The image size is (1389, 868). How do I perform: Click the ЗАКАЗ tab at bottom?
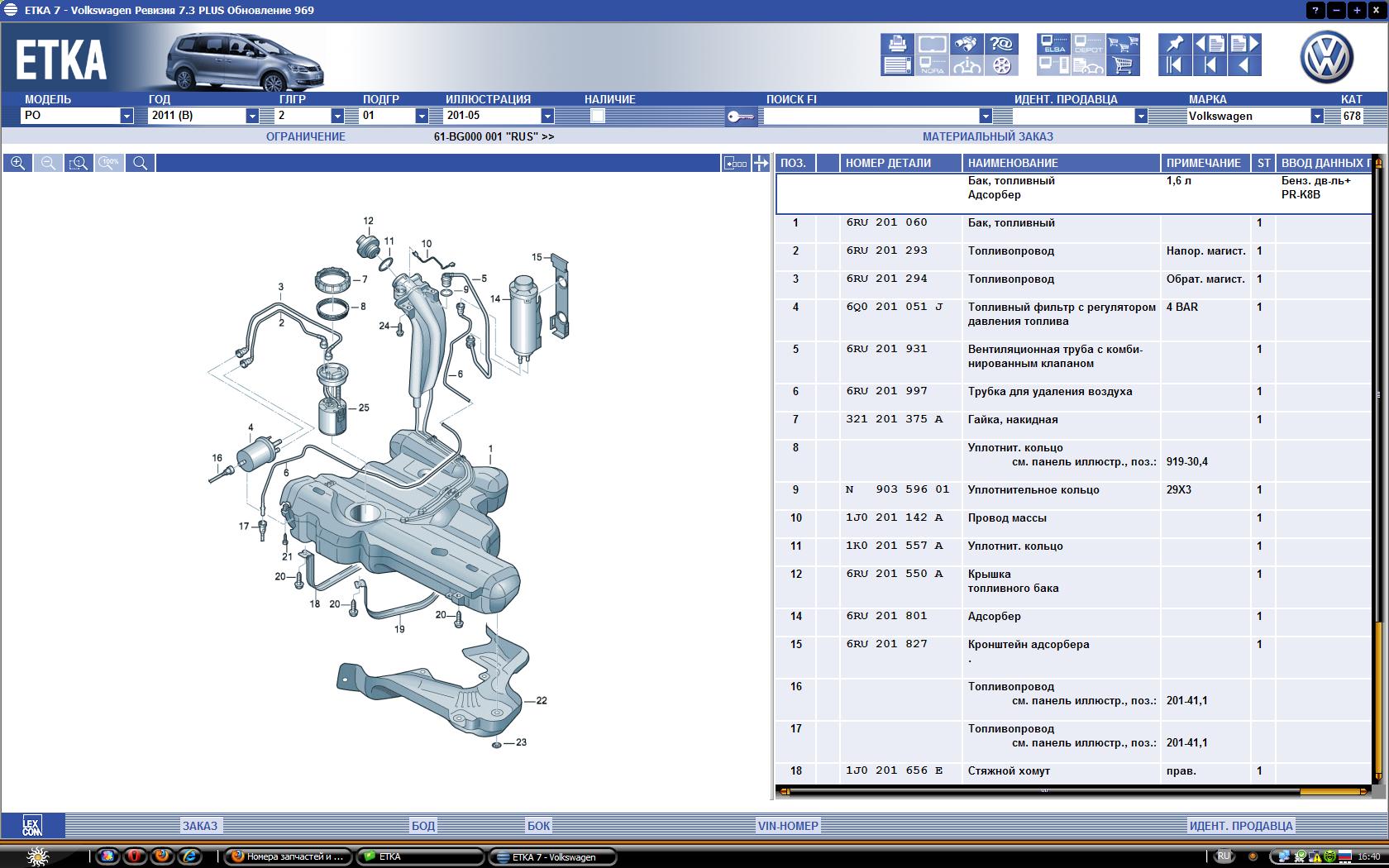pos(200,825)
